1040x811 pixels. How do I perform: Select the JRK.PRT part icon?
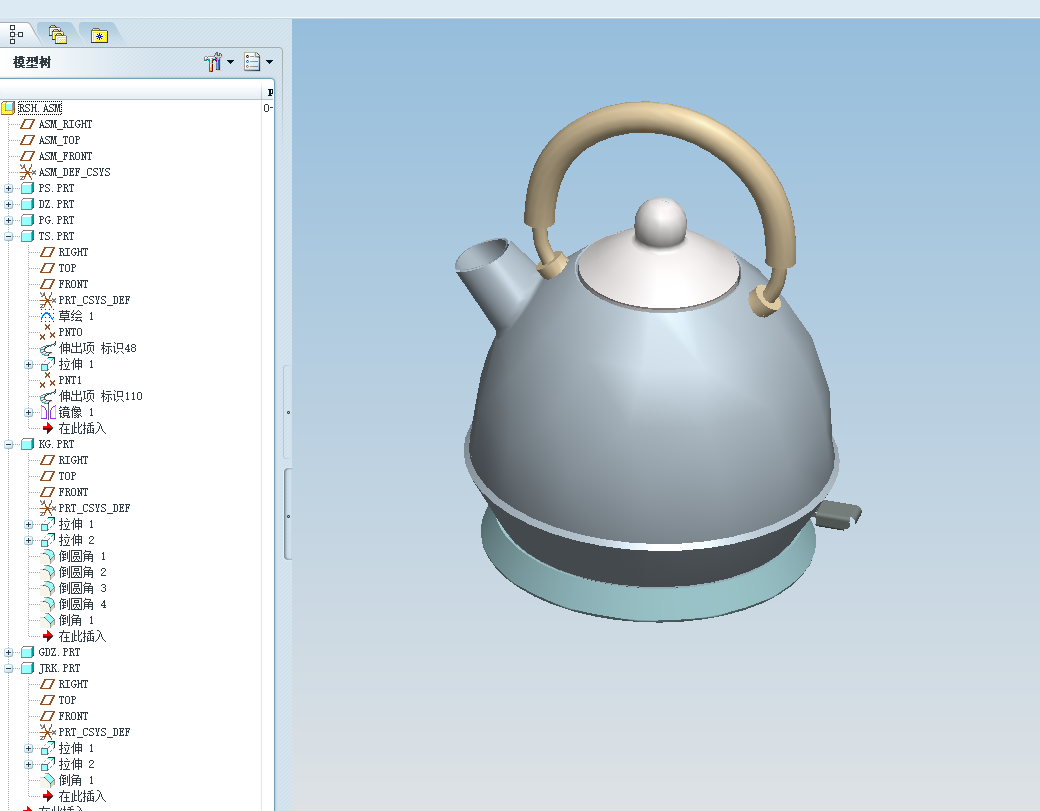27,668
